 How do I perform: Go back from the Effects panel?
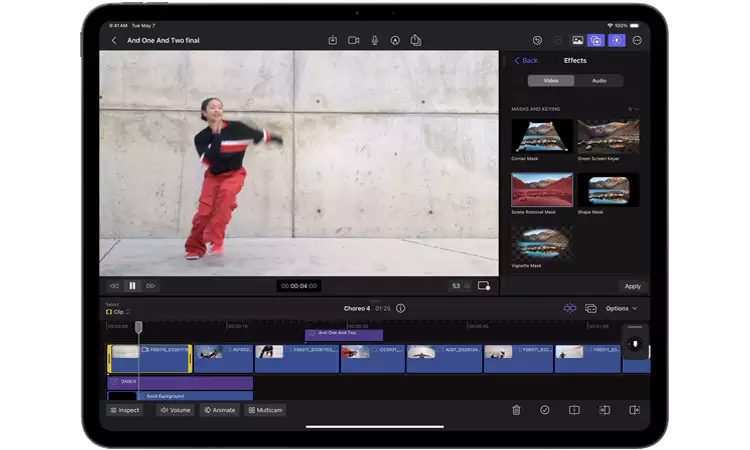[x=526, y=60]
